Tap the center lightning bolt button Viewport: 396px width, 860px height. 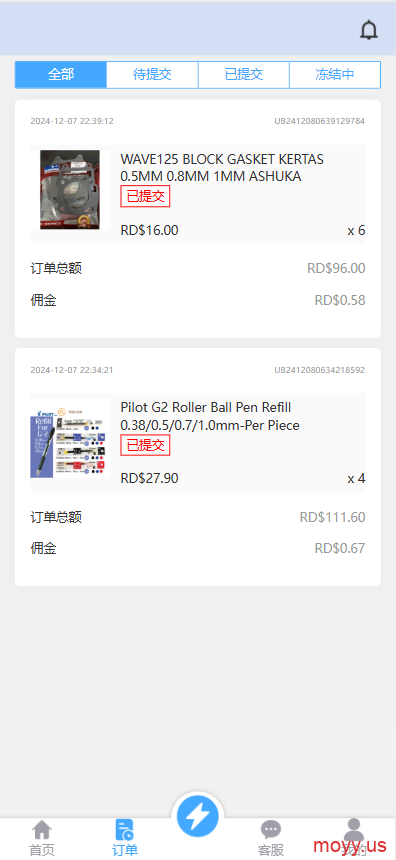[197, 817]
